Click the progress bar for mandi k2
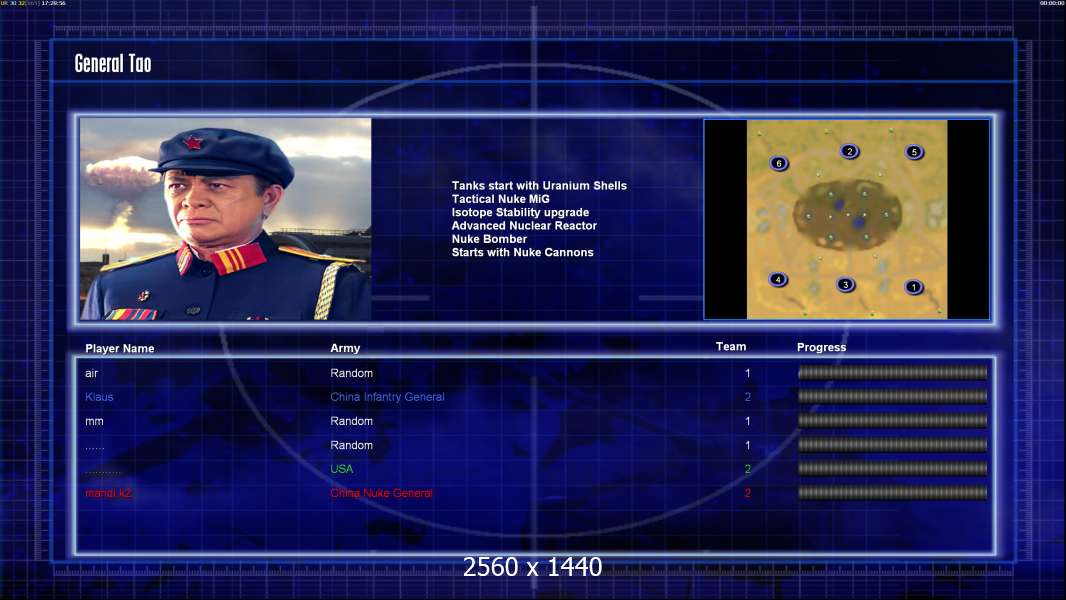The image size is (1066, 600). 893,493
